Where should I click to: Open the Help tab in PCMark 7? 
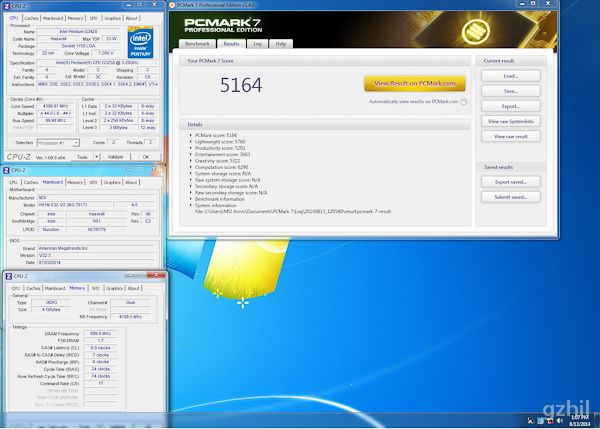click(280, 44)
